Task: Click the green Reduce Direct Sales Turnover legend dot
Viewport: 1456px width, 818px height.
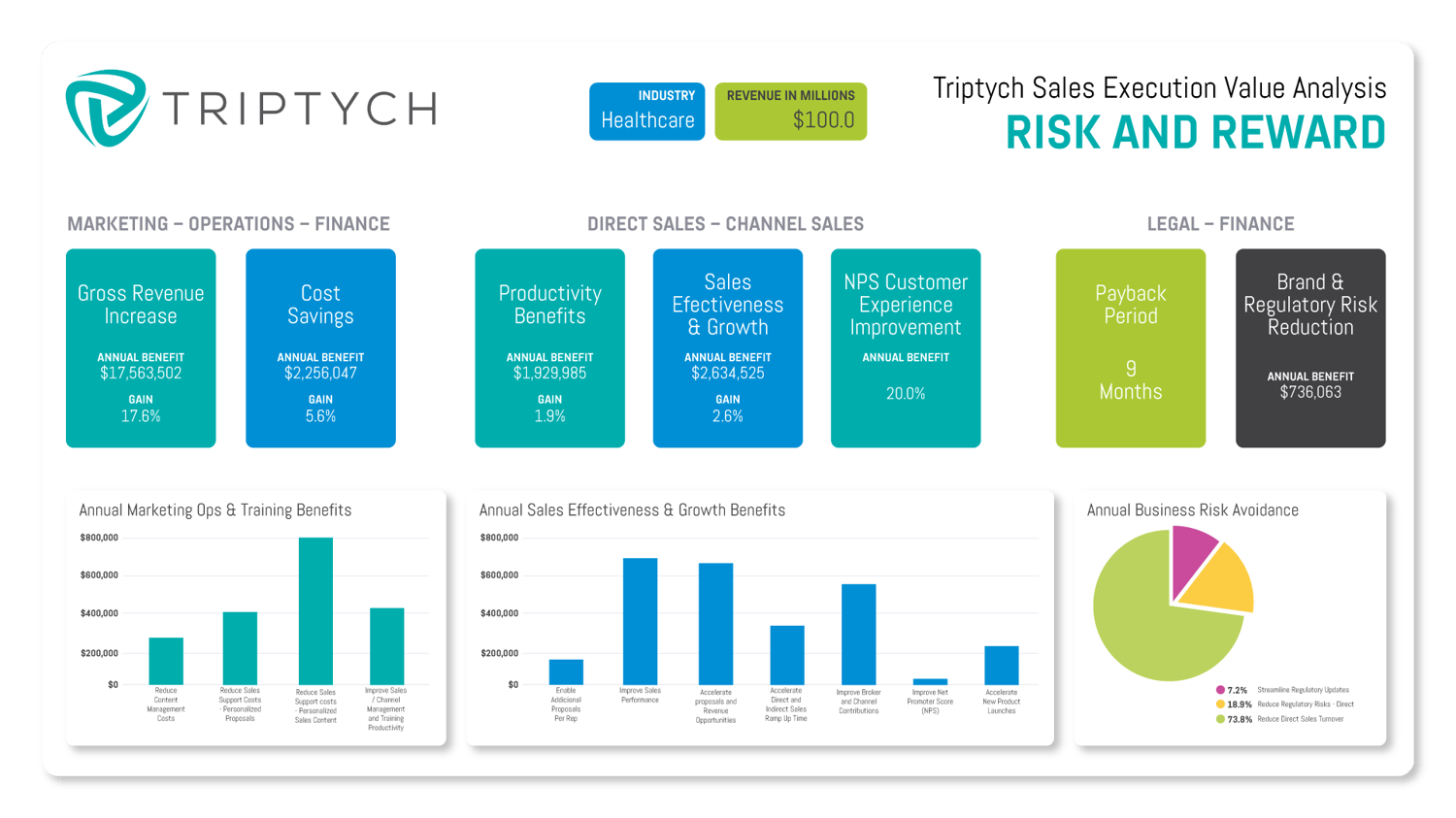Action: click(x=1220, y=719)
